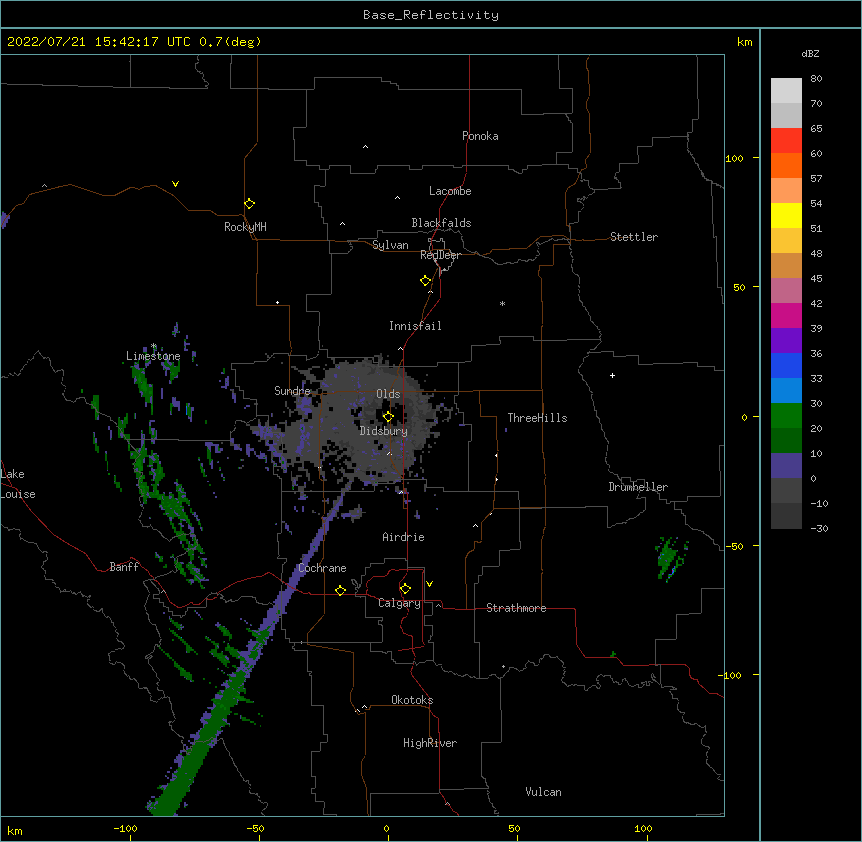Click the Olds town label

(x=388, y=394)
